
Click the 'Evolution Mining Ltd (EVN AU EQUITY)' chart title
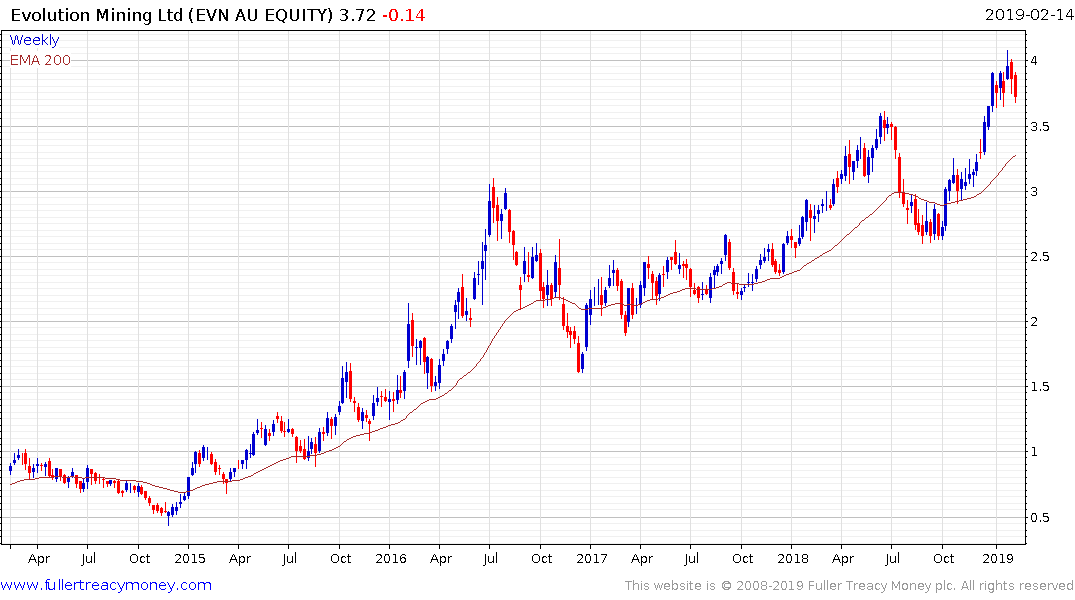click(172, 15)
